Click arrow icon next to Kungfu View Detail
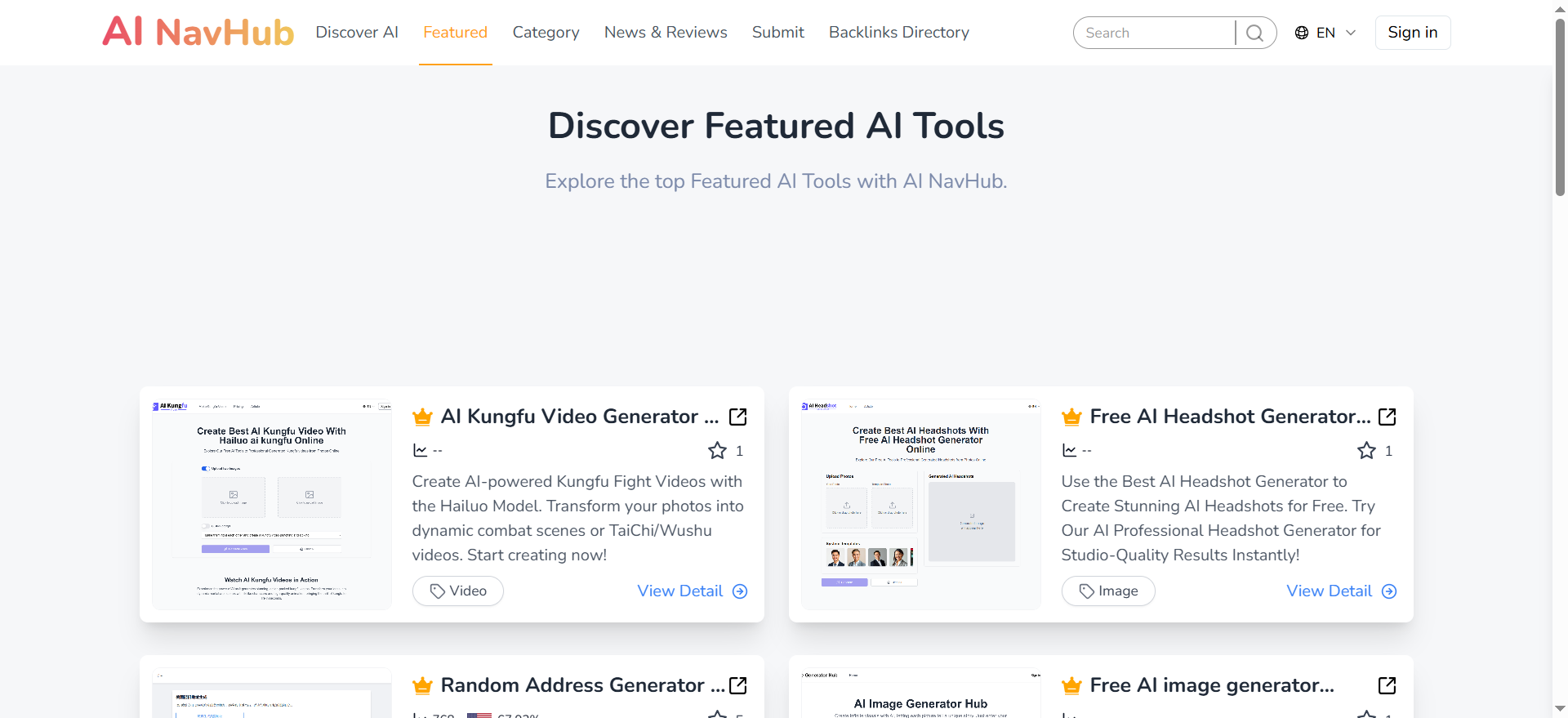The height and width of the screenshot is (718, 1568). point(740,591)
